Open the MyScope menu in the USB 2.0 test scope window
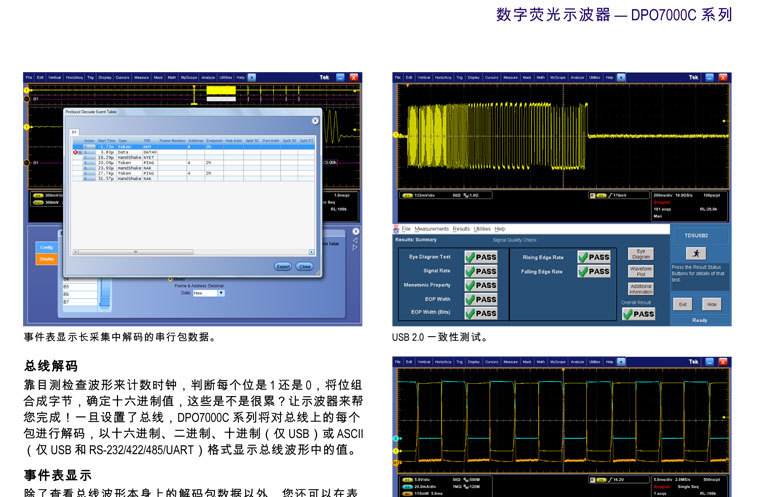Viewport: 760px width, 497px height. pos(557,77)
